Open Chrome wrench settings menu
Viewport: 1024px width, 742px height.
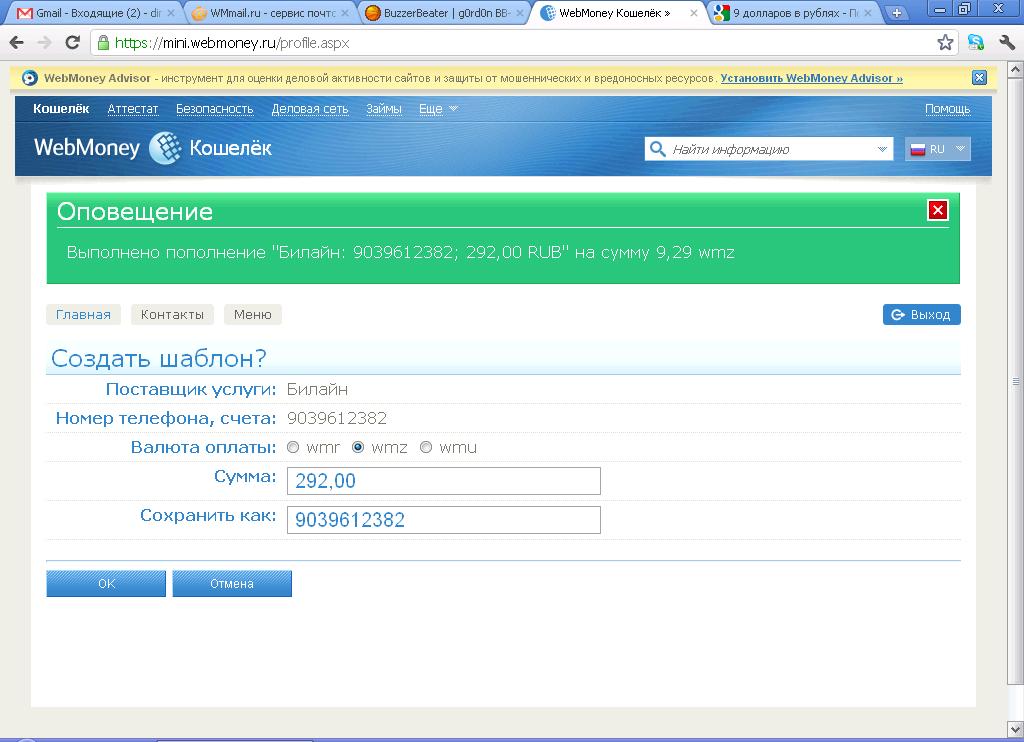click(x=1006, y=43)
